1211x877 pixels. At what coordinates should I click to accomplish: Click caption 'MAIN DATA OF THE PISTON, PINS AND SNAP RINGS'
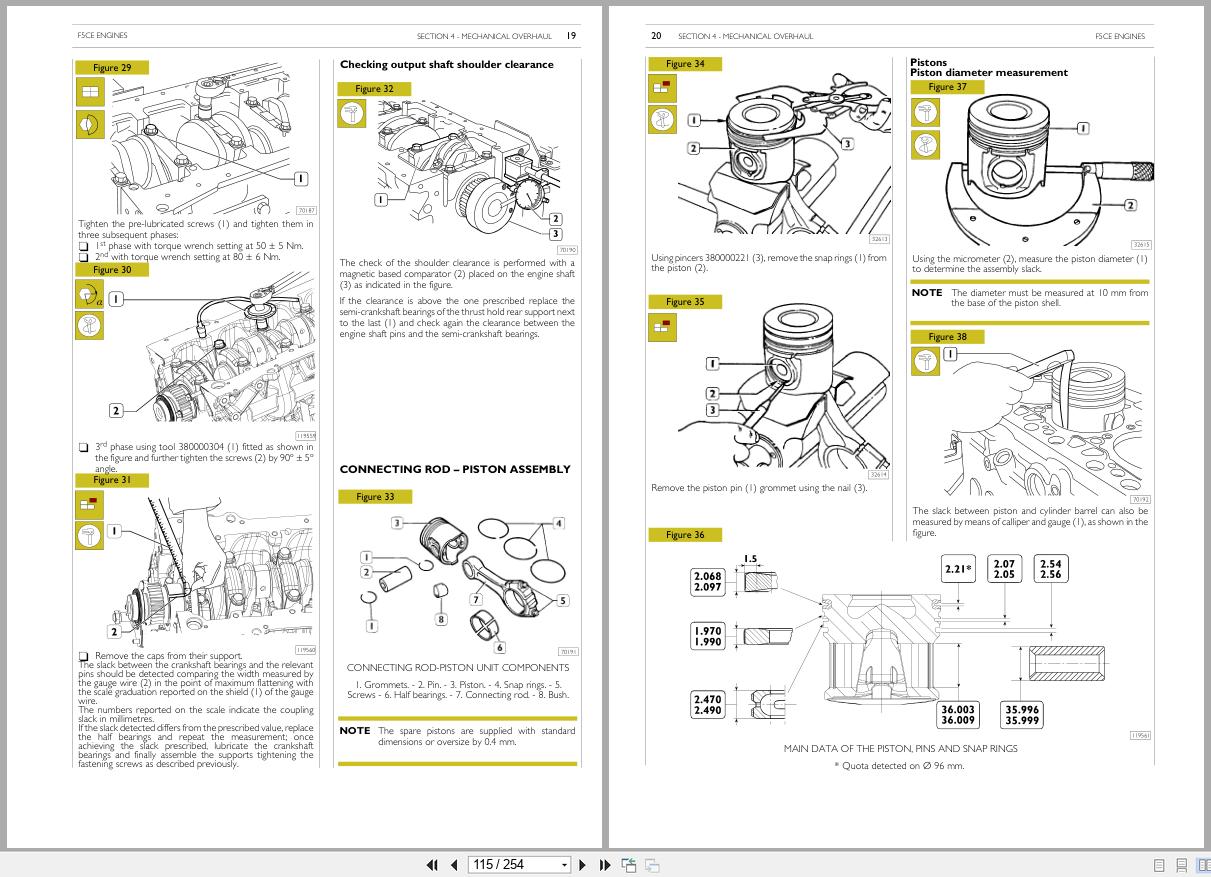click(900, 748)
